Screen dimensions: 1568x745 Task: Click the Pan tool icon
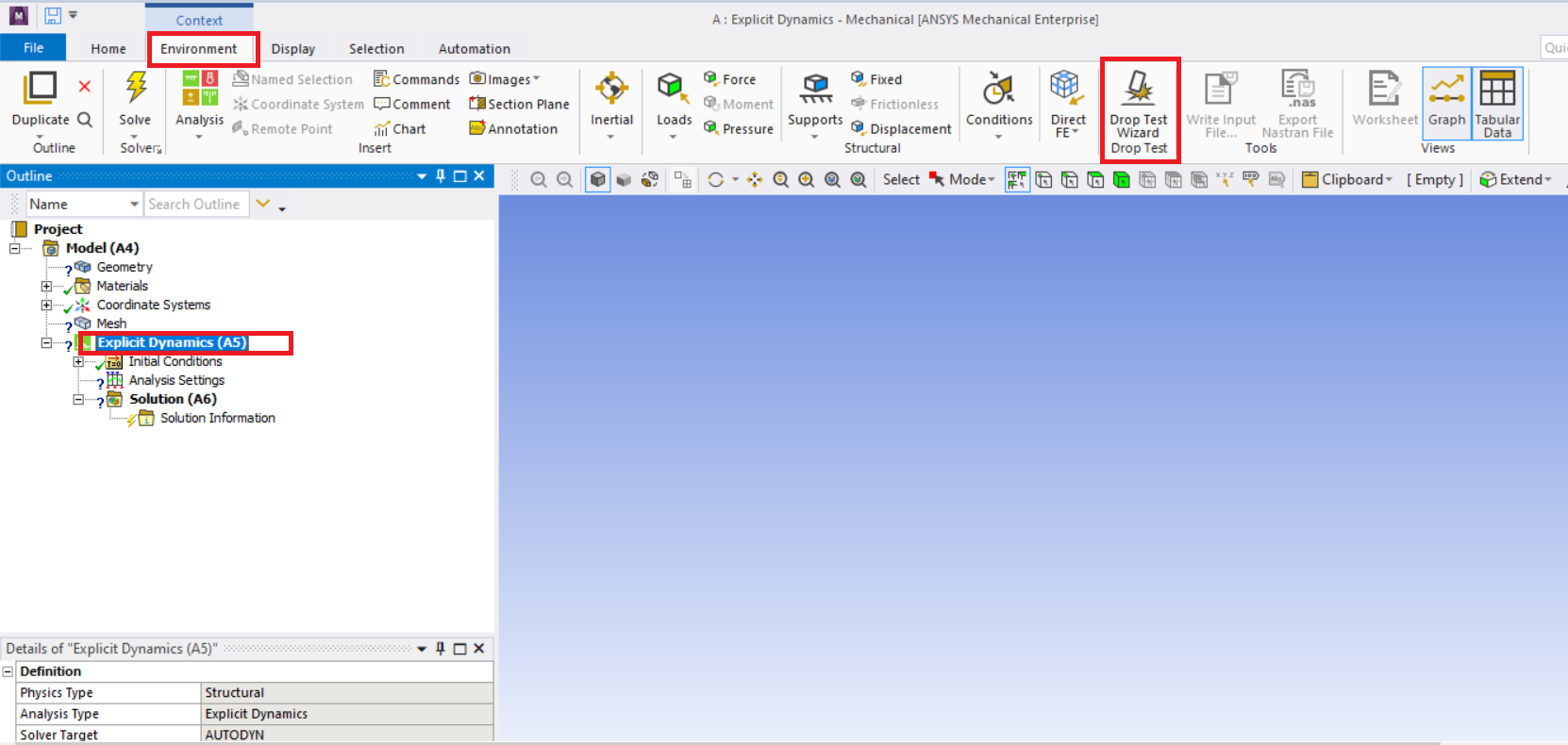click(x=755, y=179)
